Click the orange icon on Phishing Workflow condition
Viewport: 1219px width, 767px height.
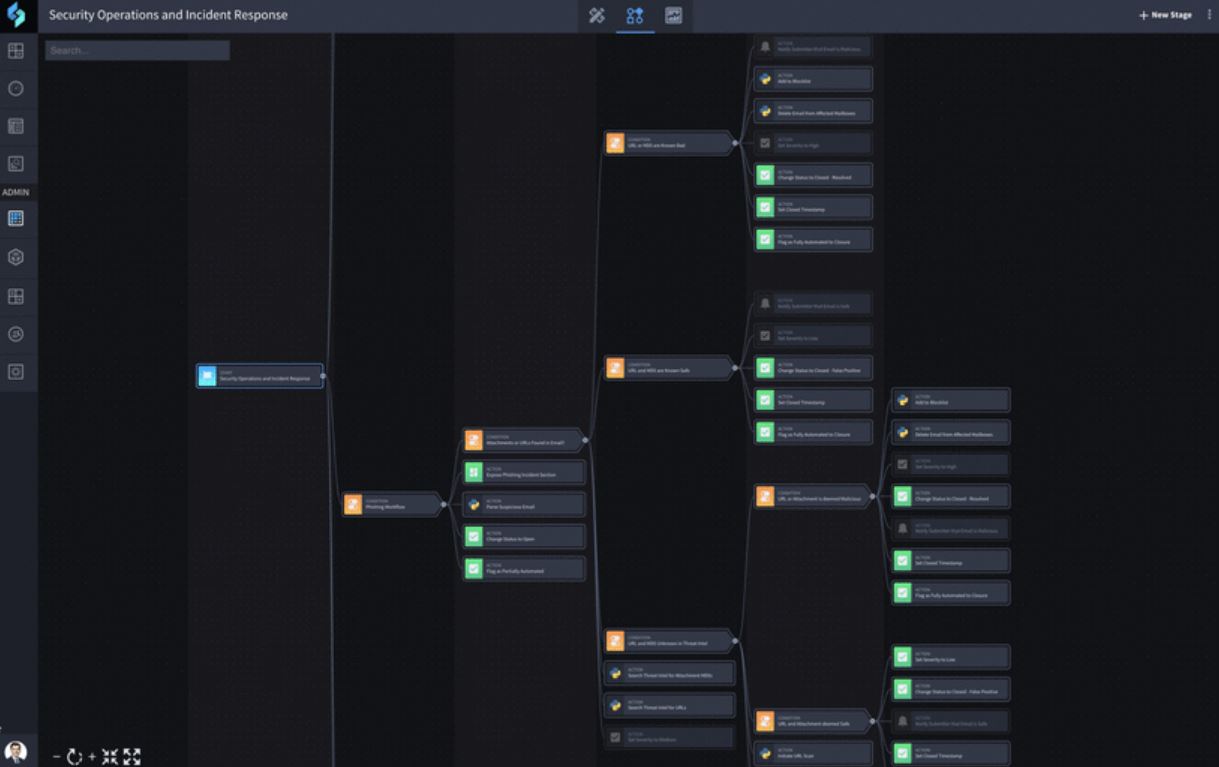tap(353, 504)
